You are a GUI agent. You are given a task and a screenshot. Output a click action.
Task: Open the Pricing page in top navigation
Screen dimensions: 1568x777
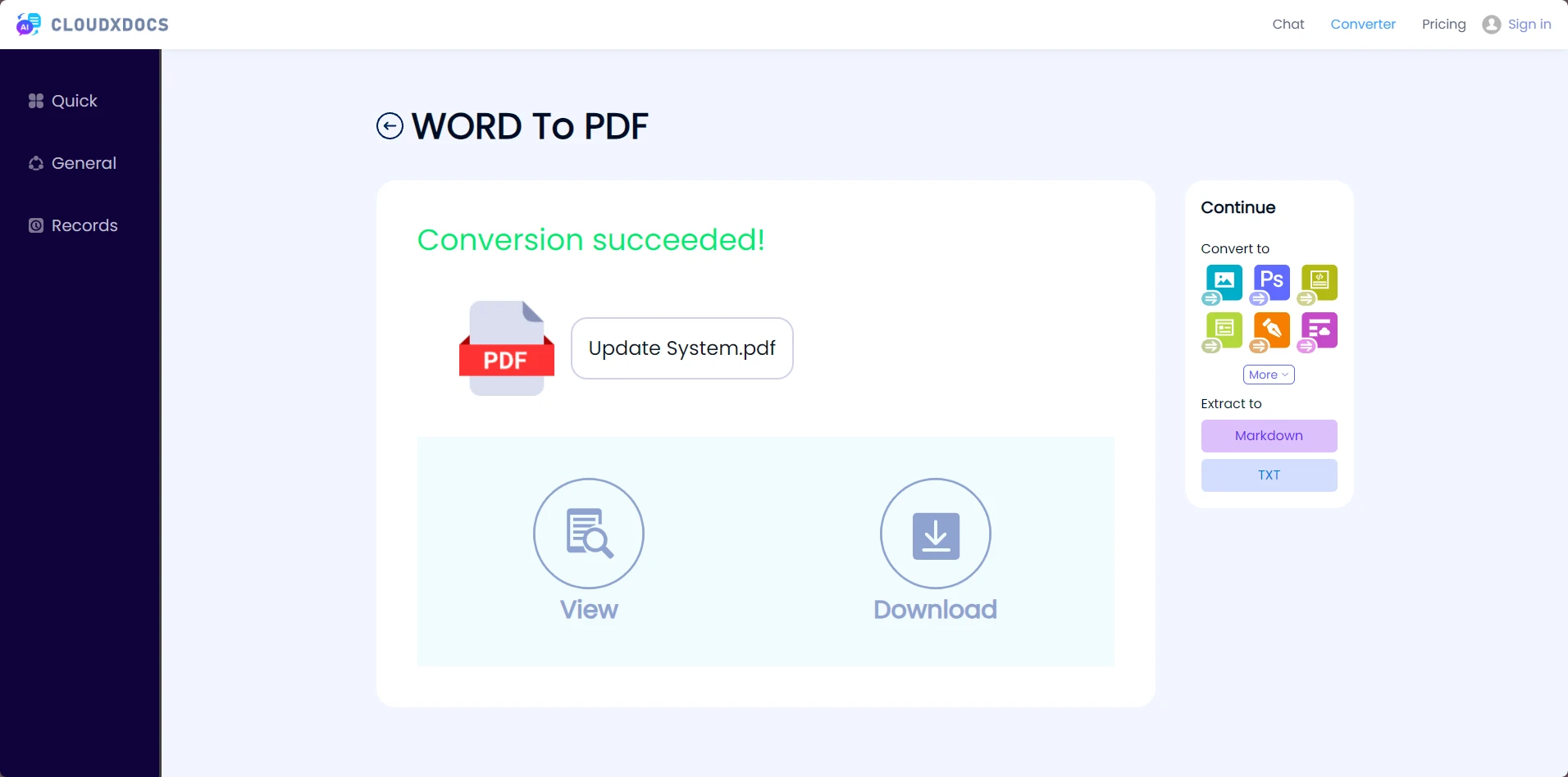tap(1443, 25)
